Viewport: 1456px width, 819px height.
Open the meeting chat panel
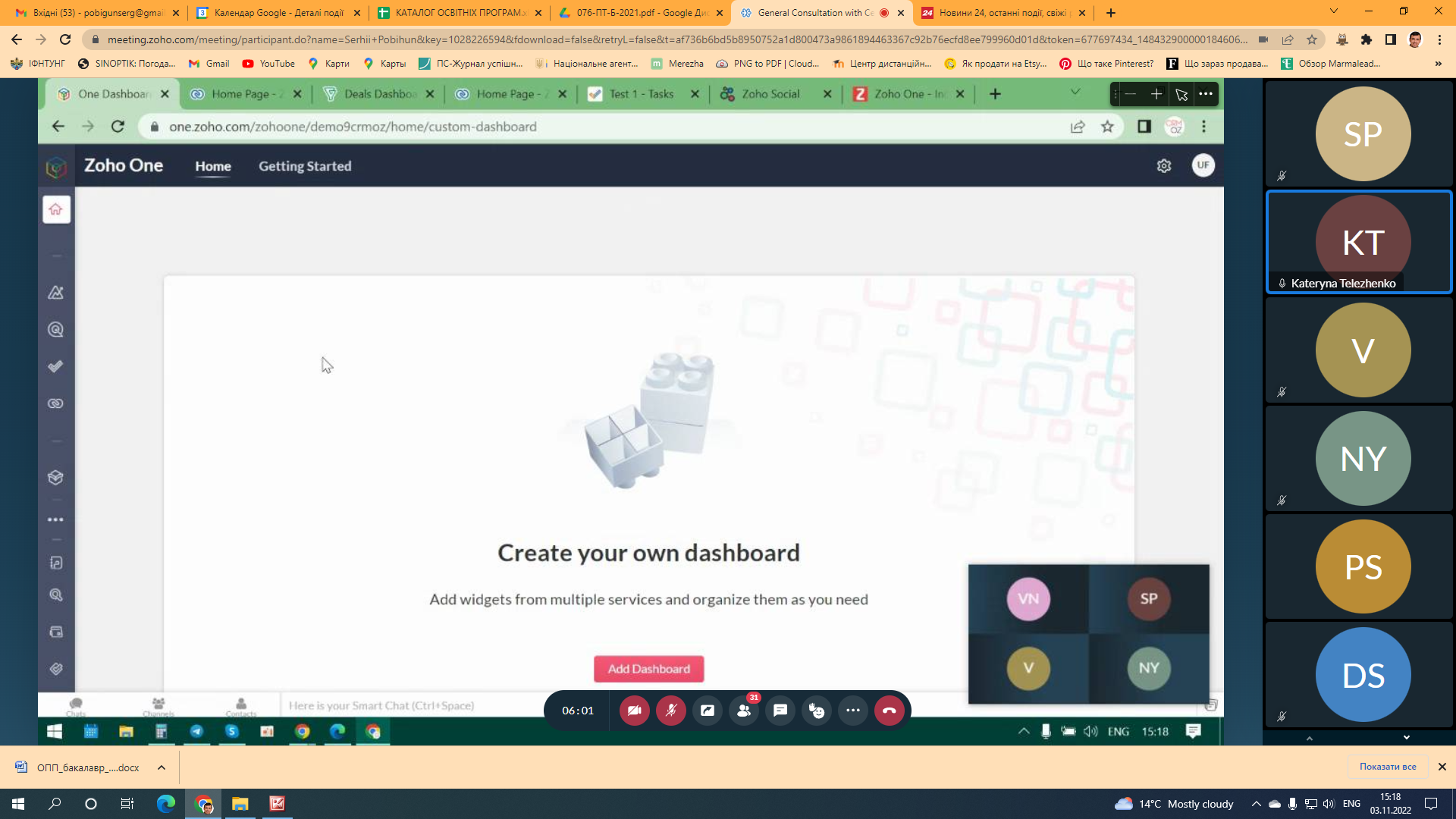click(780, 711)
